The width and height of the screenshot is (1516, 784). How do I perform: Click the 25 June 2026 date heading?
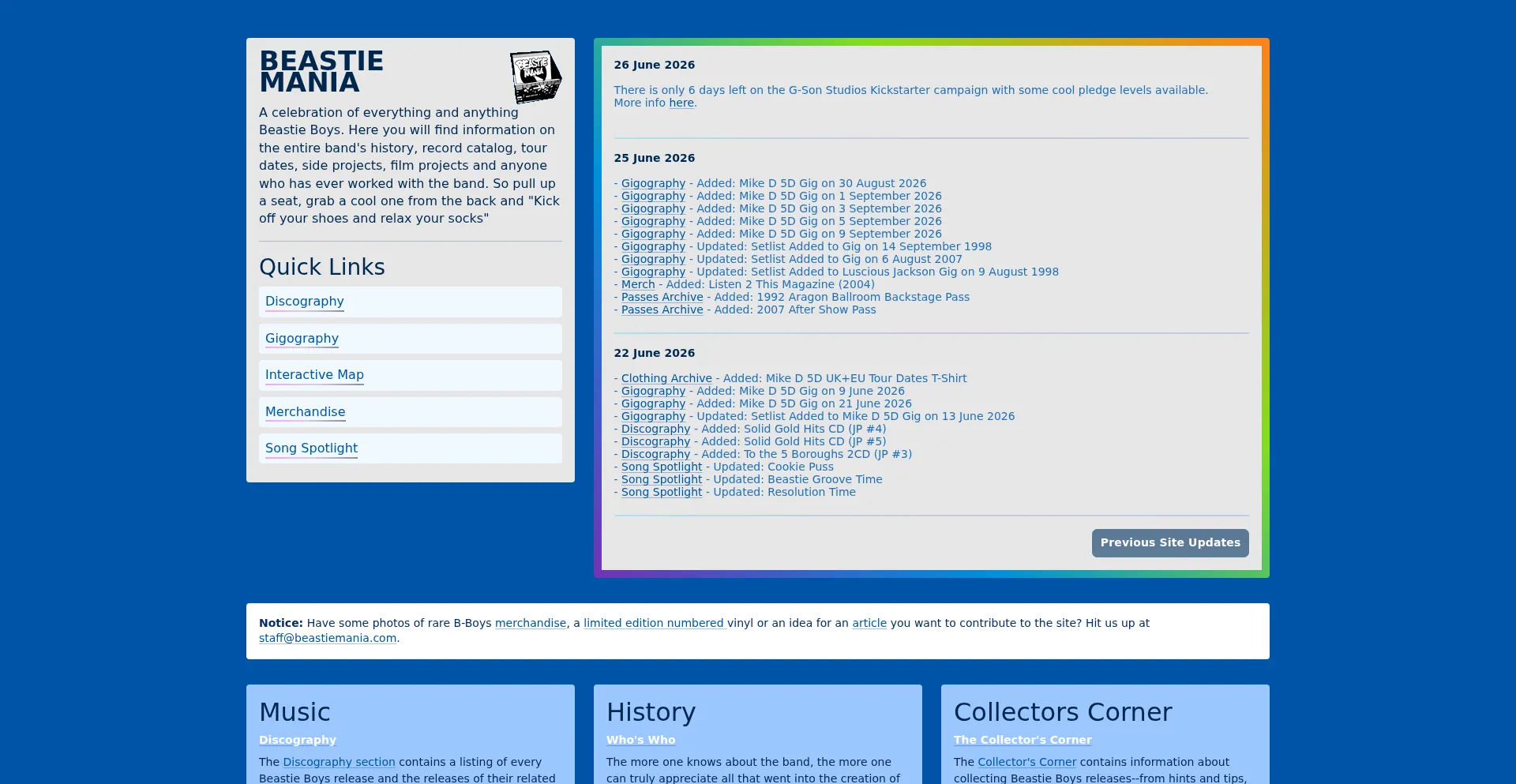pyautogui.click(x=655, y=159)
